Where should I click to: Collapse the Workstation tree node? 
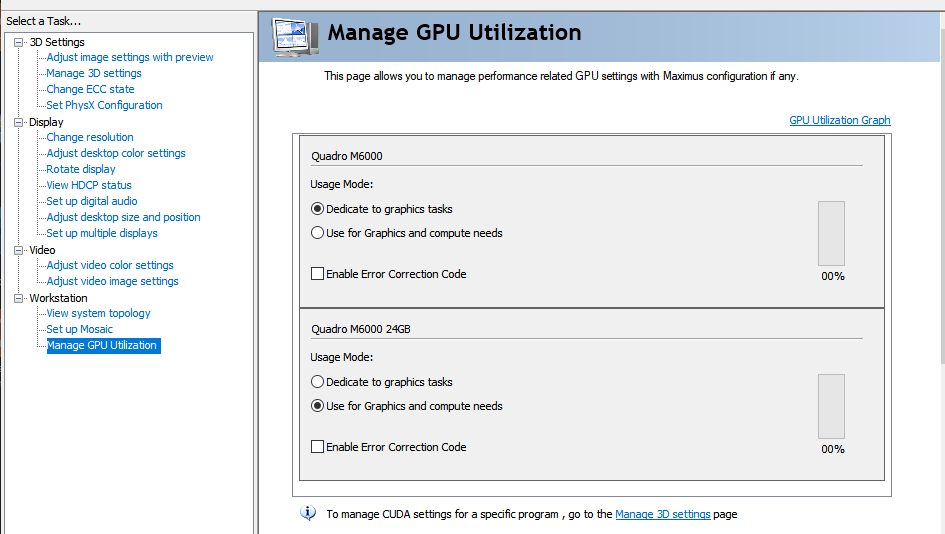point(18,298)
